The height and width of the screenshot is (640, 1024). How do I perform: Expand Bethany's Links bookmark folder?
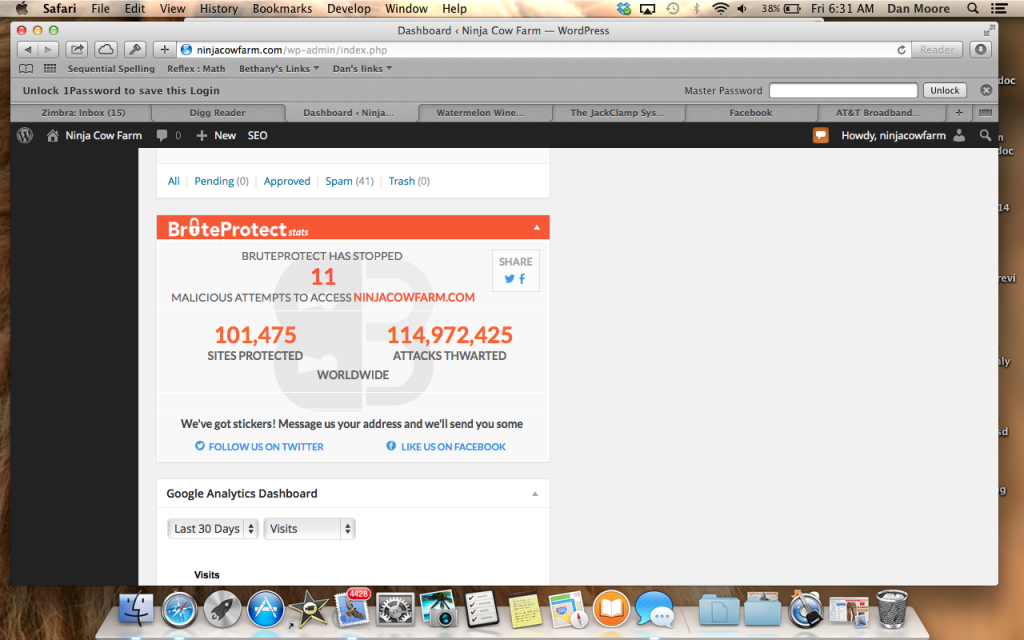[x=279, y=69]
